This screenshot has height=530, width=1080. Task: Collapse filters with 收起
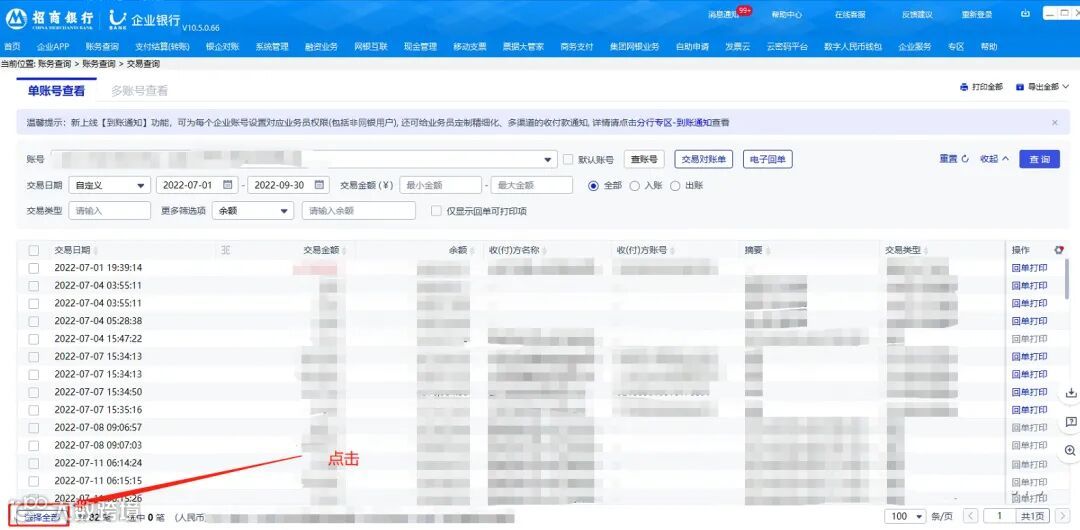[994, 159]
